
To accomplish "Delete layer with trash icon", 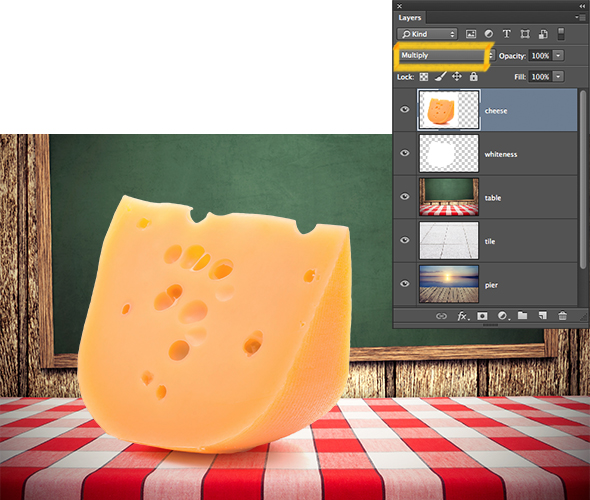I will 562,316.
